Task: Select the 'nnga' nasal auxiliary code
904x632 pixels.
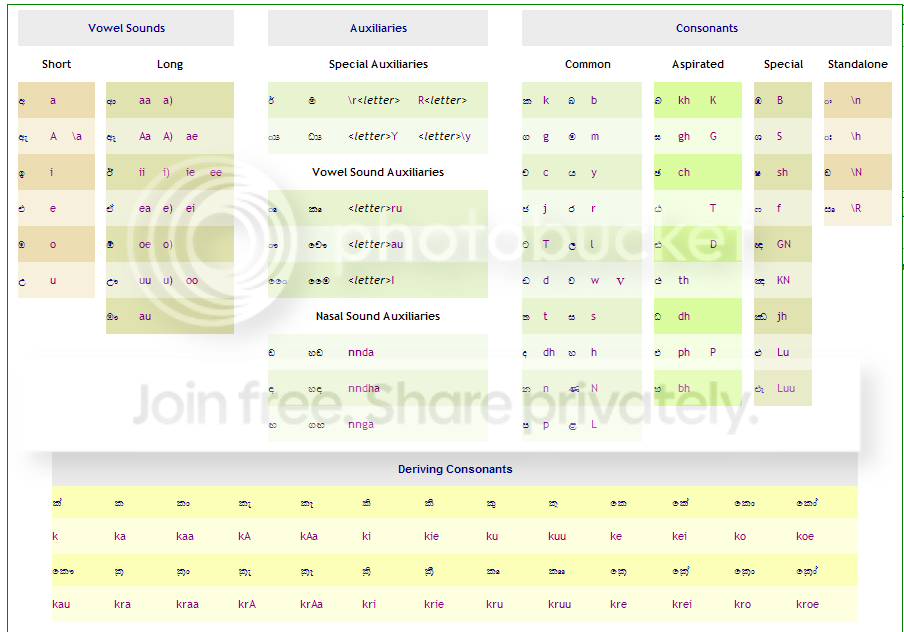Action: coord(361,424)
